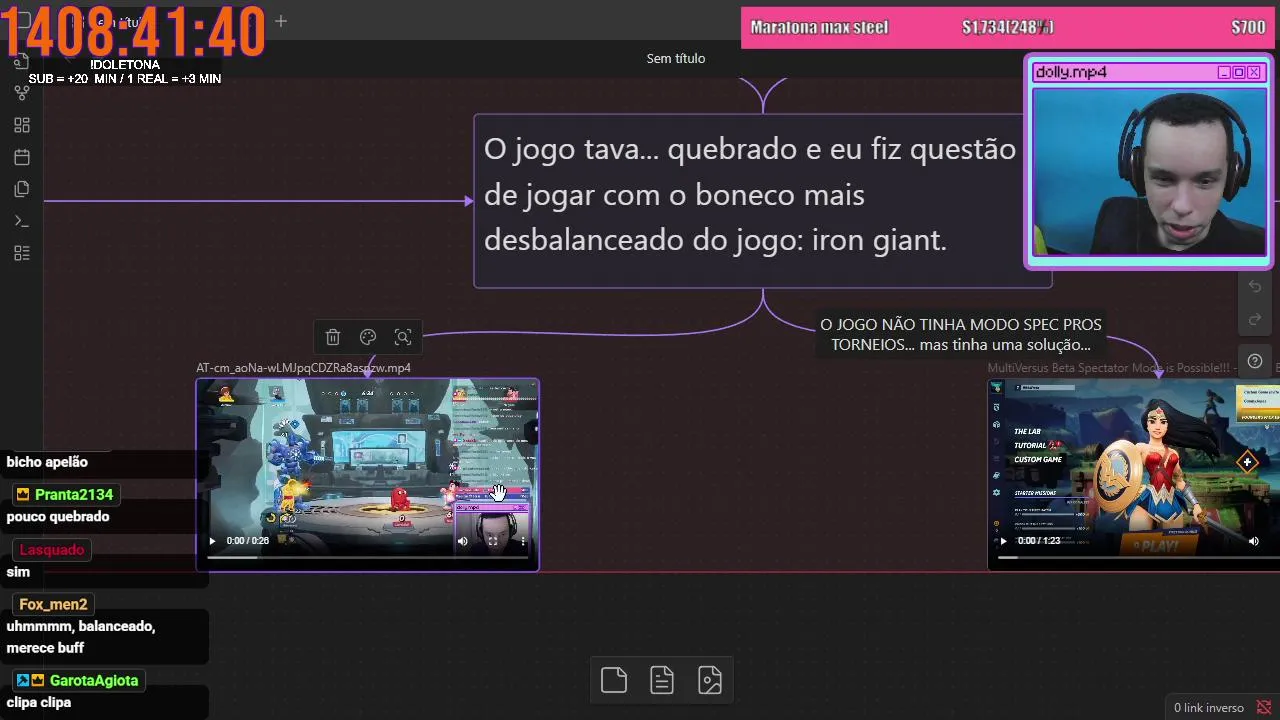Click the list-layout icon at the ribbon bottom
Image resolution: width=1280 pixels, height=720 pixels.
(22, 253)
